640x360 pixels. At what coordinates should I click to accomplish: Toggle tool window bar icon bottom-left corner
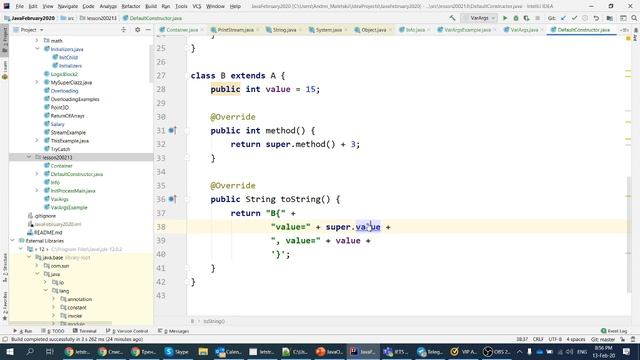tap(4, 339)
